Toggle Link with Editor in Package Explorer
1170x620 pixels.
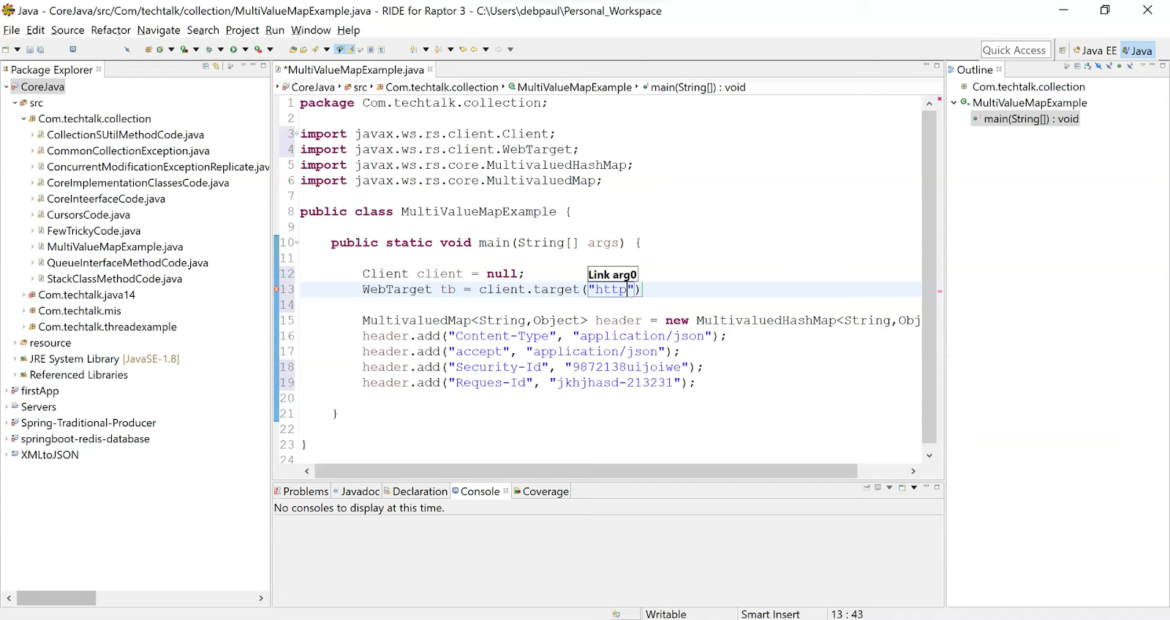[x=216, y=66]
